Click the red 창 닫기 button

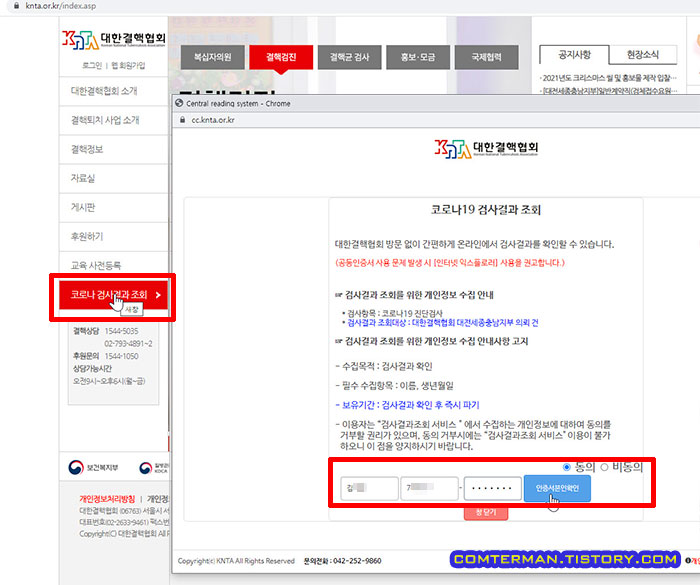[486, 513]
